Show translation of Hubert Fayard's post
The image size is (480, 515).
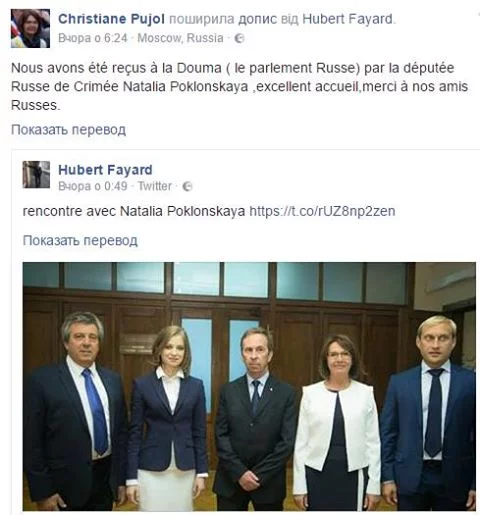(80, 241)
